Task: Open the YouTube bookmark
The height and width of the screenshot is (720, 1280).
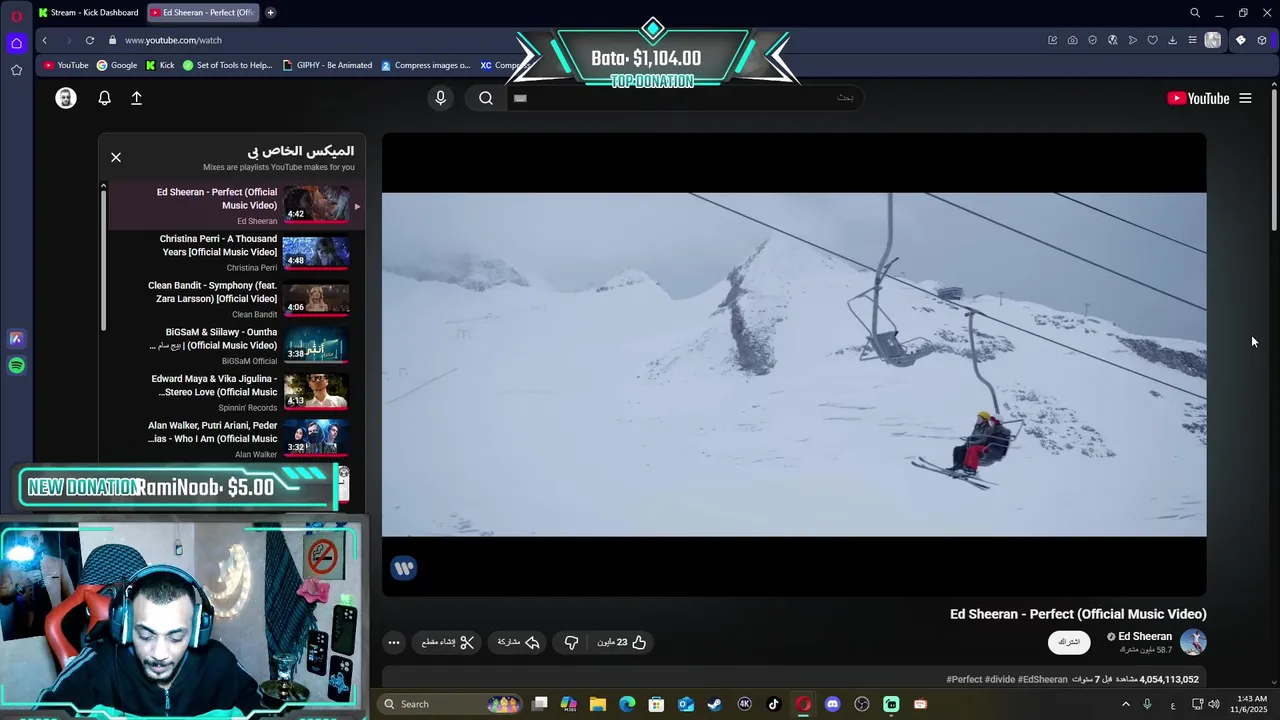Action: 66,65
